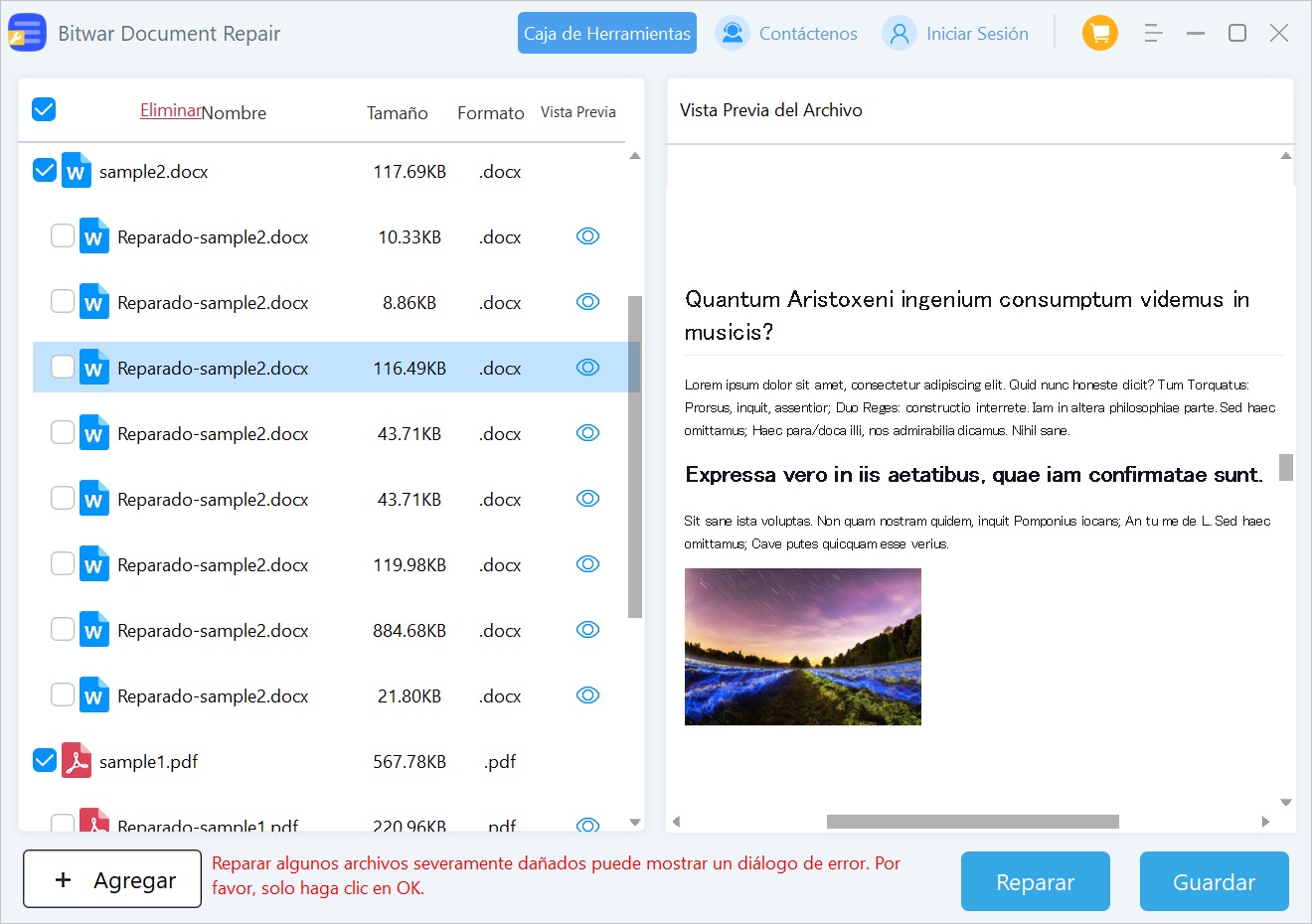This screenshot has height=924, width=1312.
Task: Click the PDF icon of sample1.pdf
Action: 77,761
